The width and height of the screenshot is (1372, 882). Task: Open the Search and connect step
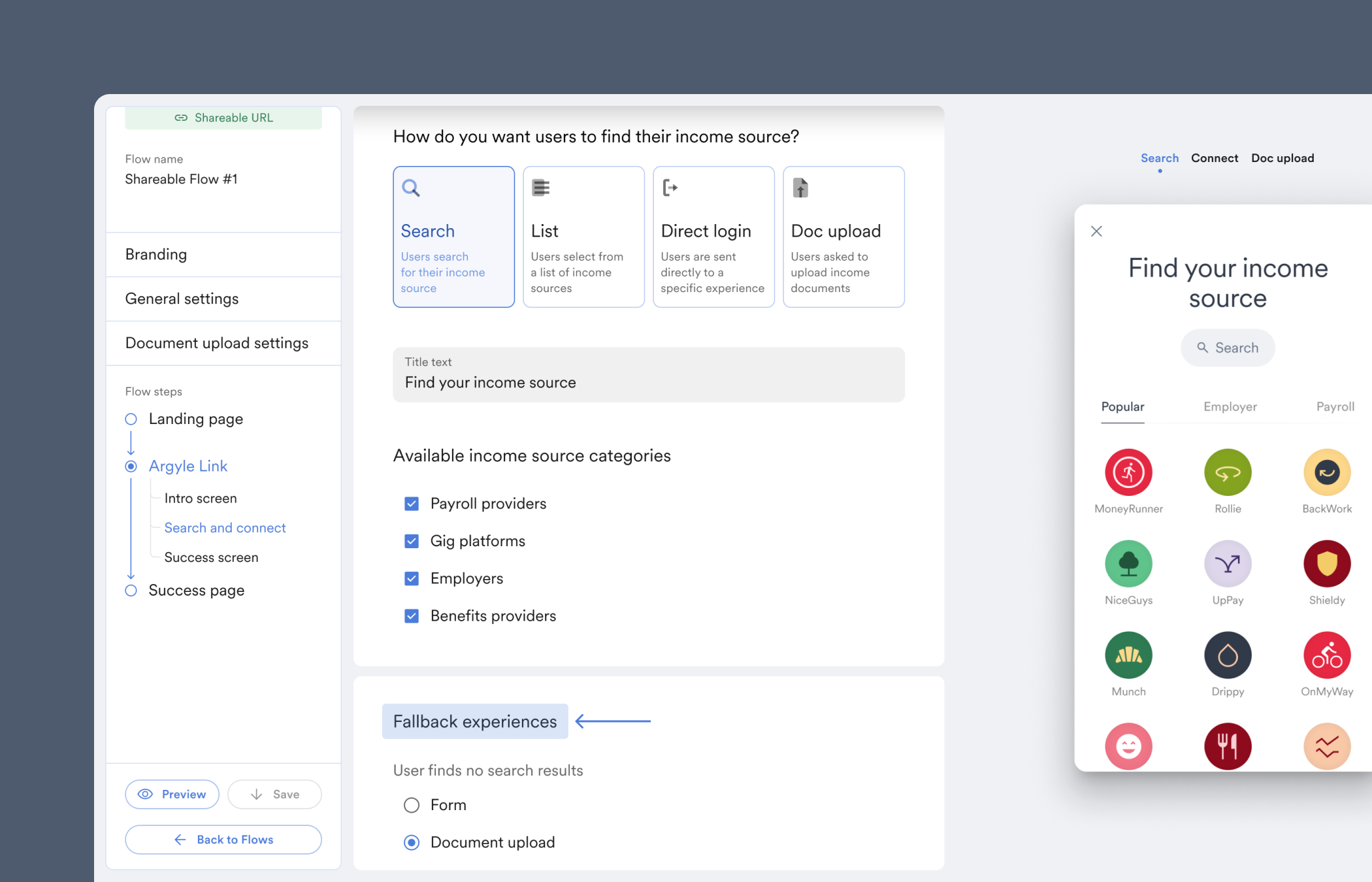(225, 528)
